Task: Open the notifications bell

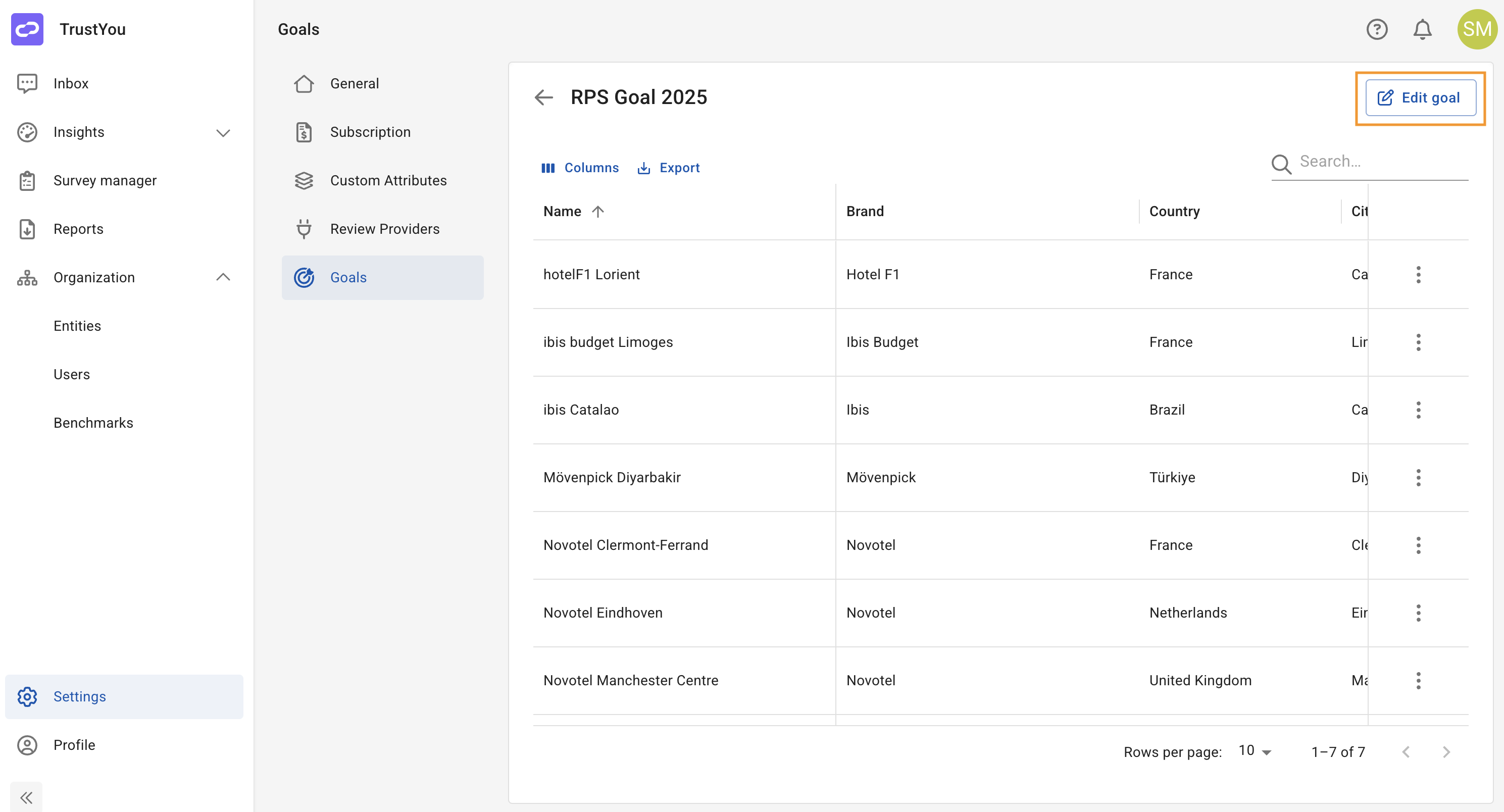Action: pos(1422,29)
